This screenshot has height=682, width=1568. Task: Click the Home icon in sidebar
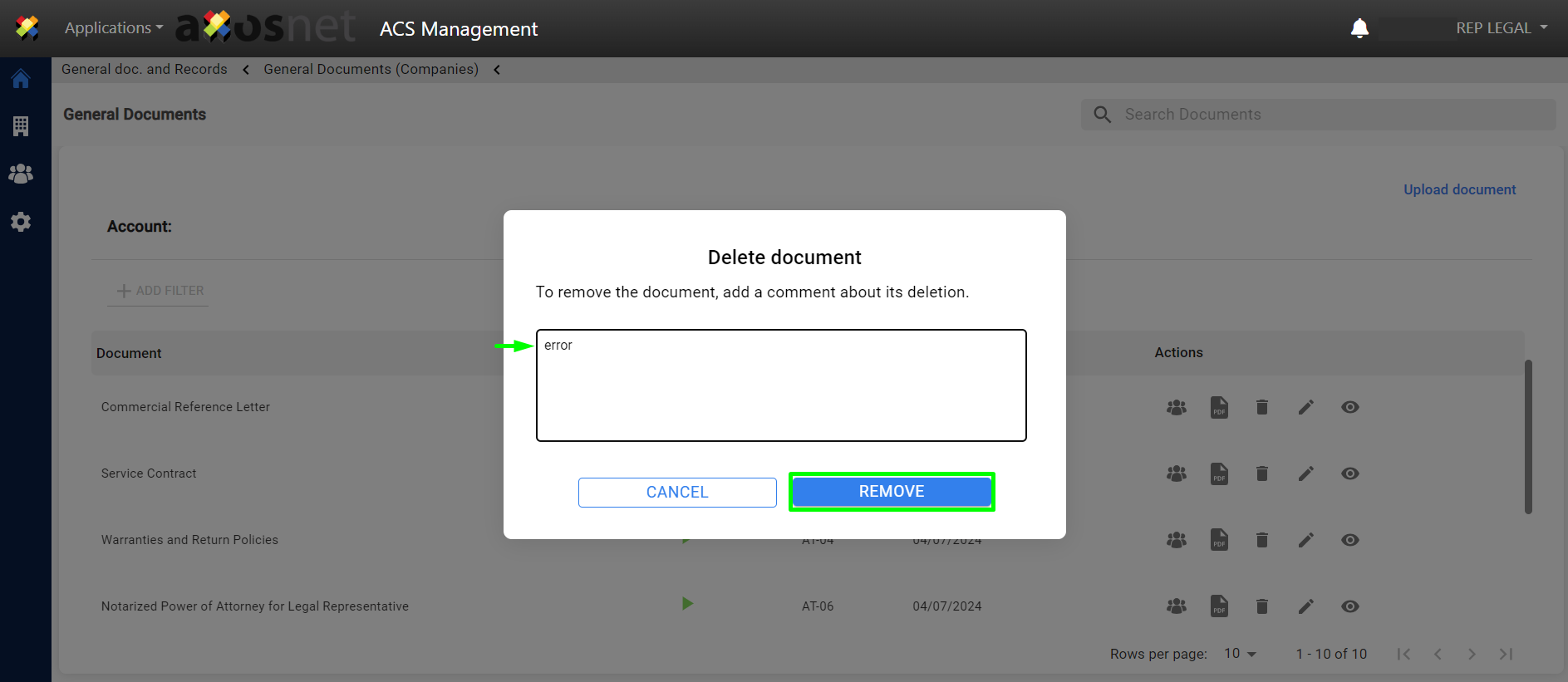click(21, 79)
